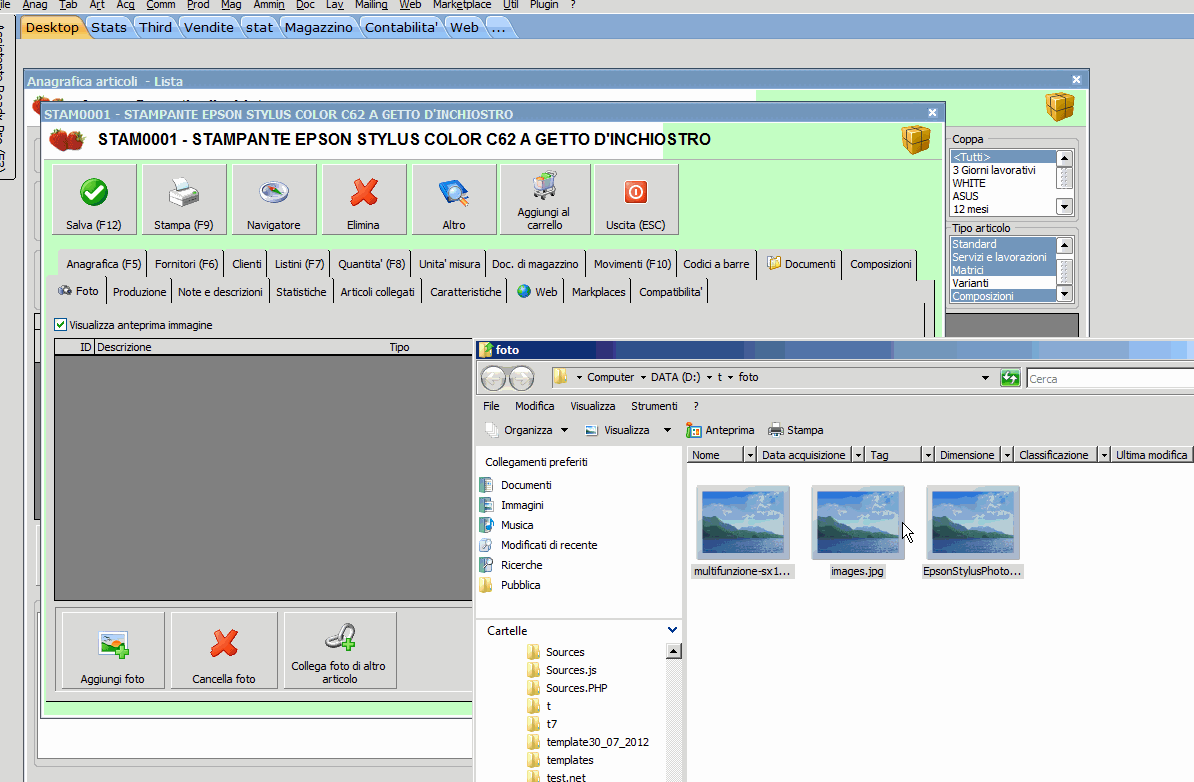Viewport: 1194px width, 782px height.
Task: Add article to cart (Aggiungi al carrello)
Action: [544, 199]
